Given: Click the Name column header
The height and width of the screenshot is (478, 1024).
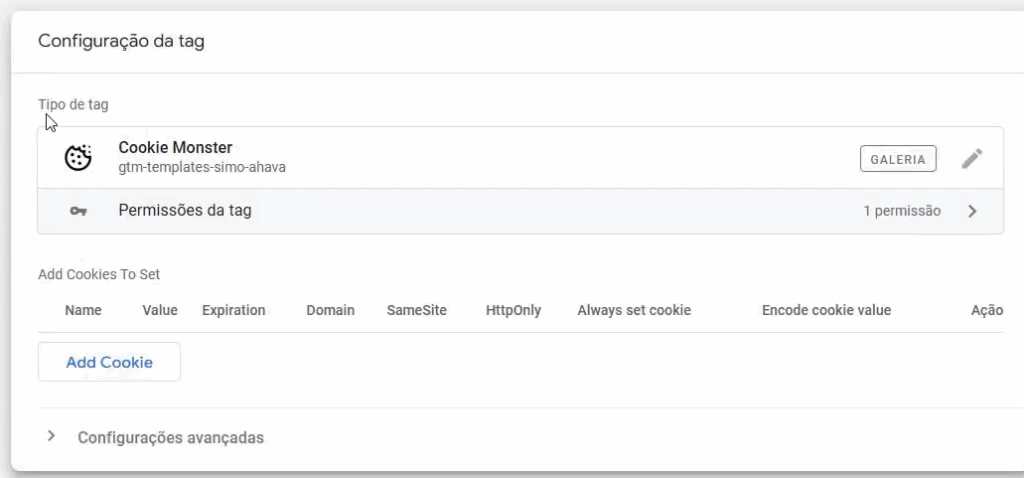Looking at the screenshot, I should 83,310.
